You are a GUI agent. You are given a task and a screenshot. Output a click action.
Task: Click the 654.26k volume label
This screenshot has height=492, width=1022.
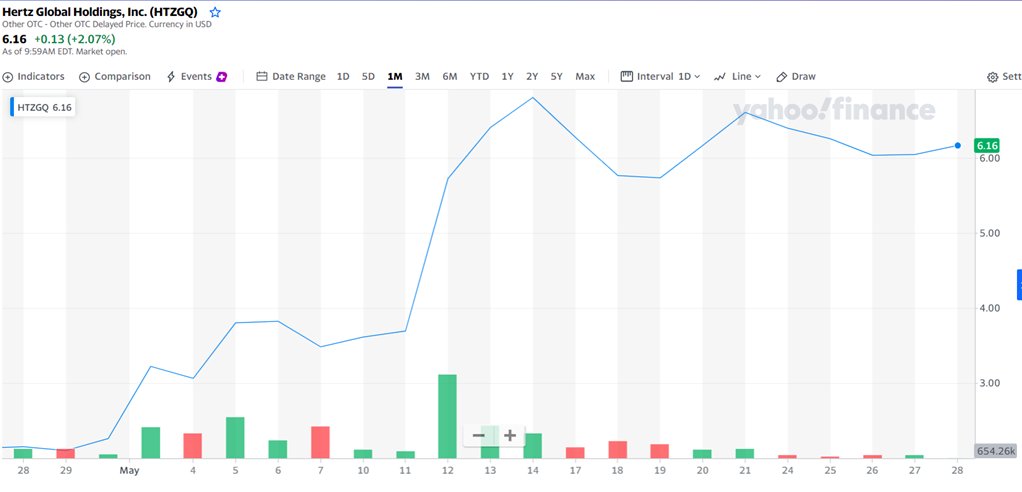coord(997,451)
